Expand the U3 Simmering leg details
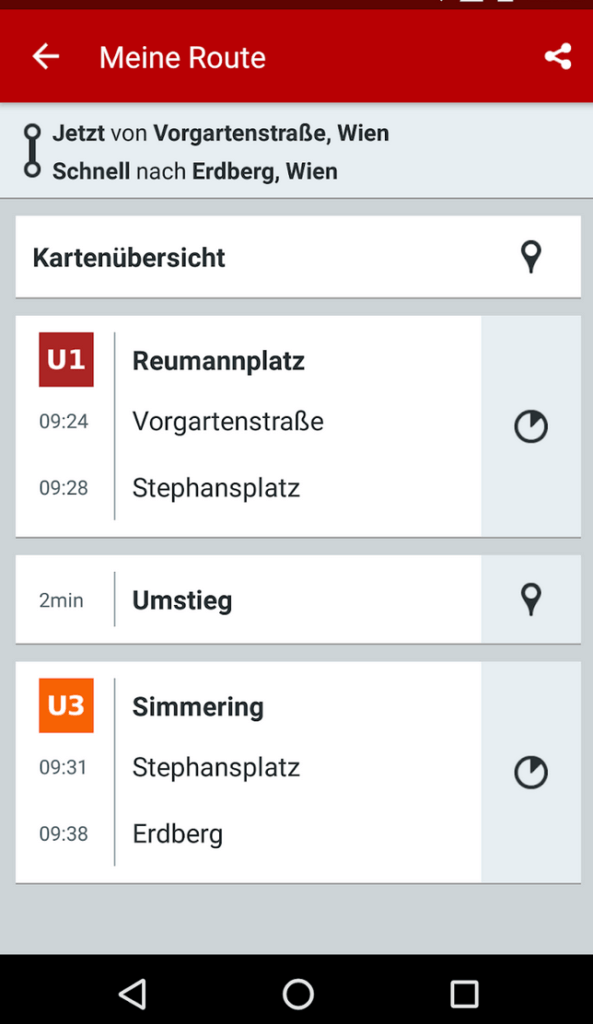This screenshot has height=1024, width=593. point(248,773)
